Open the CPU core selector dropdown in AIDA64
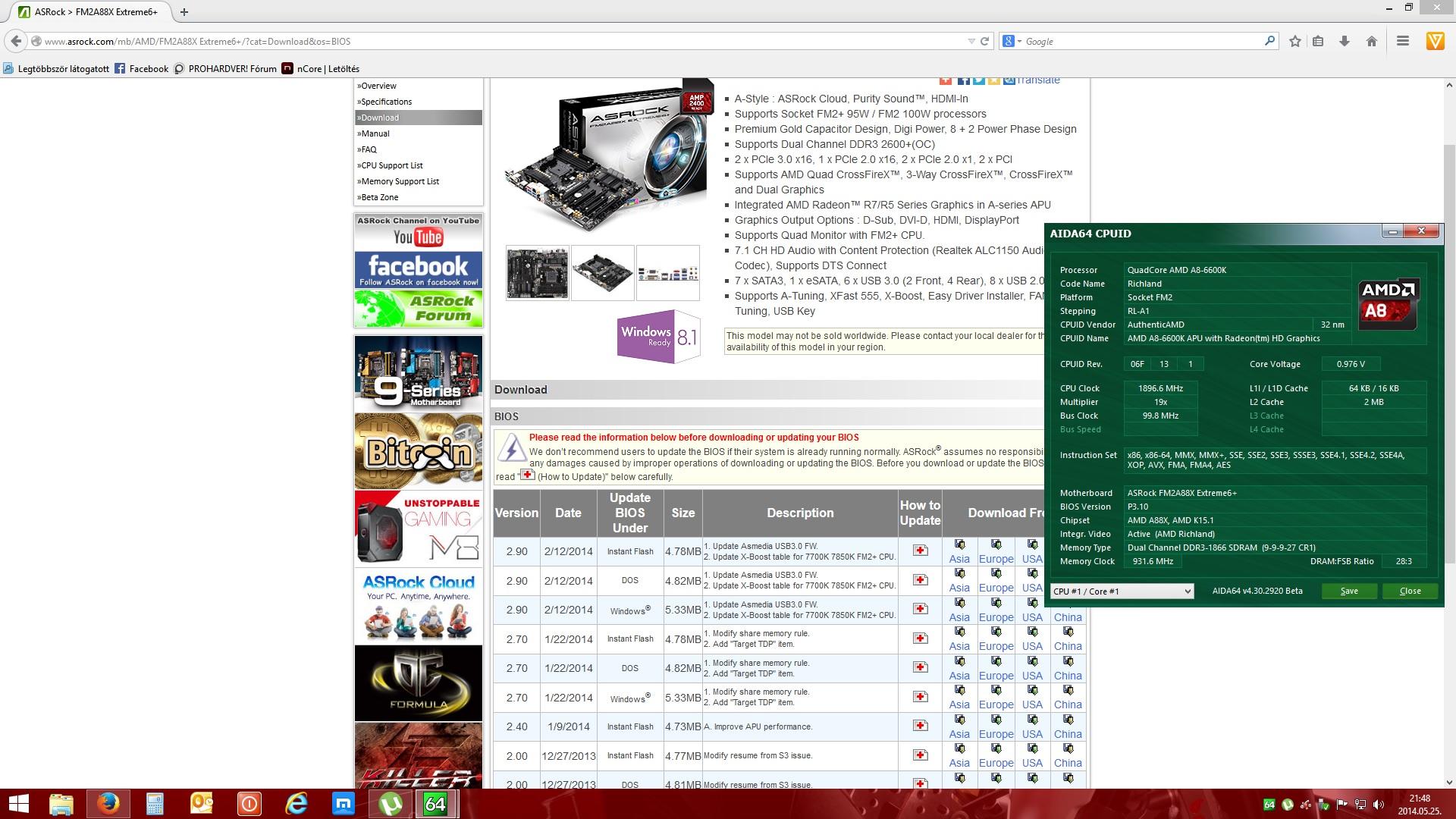 tap(1122, 591)
